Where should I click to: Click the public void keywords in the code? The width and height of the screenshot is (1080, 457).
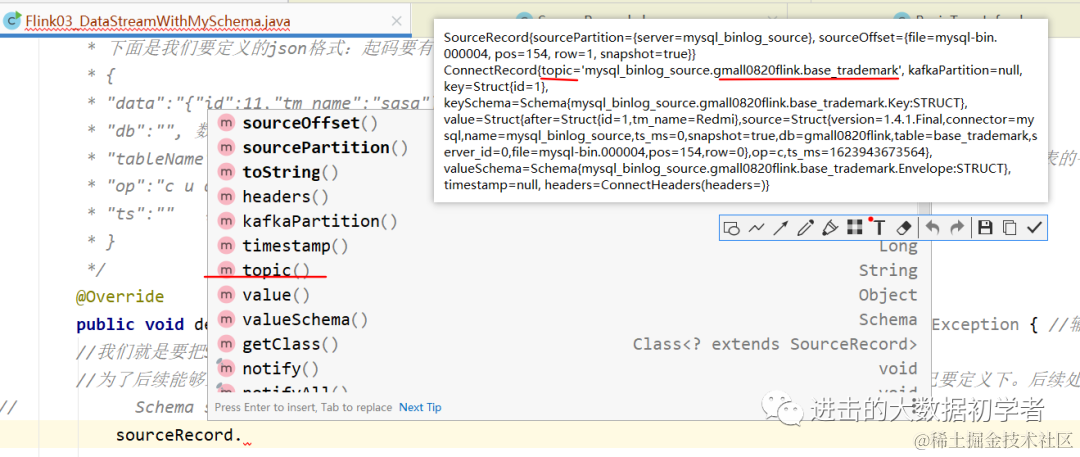[x=130, y=325]
